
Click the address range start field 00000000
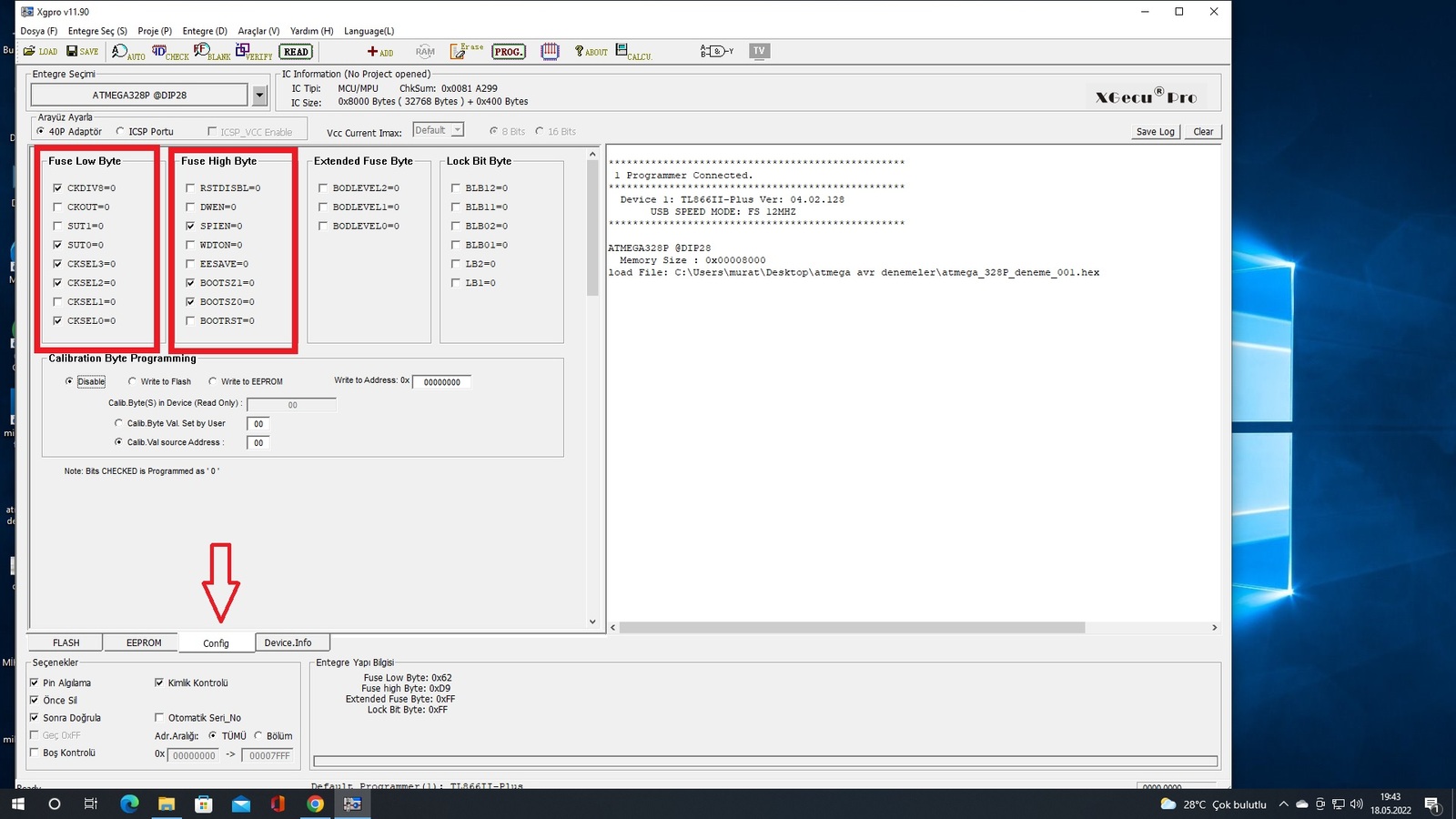coord(194,755)
